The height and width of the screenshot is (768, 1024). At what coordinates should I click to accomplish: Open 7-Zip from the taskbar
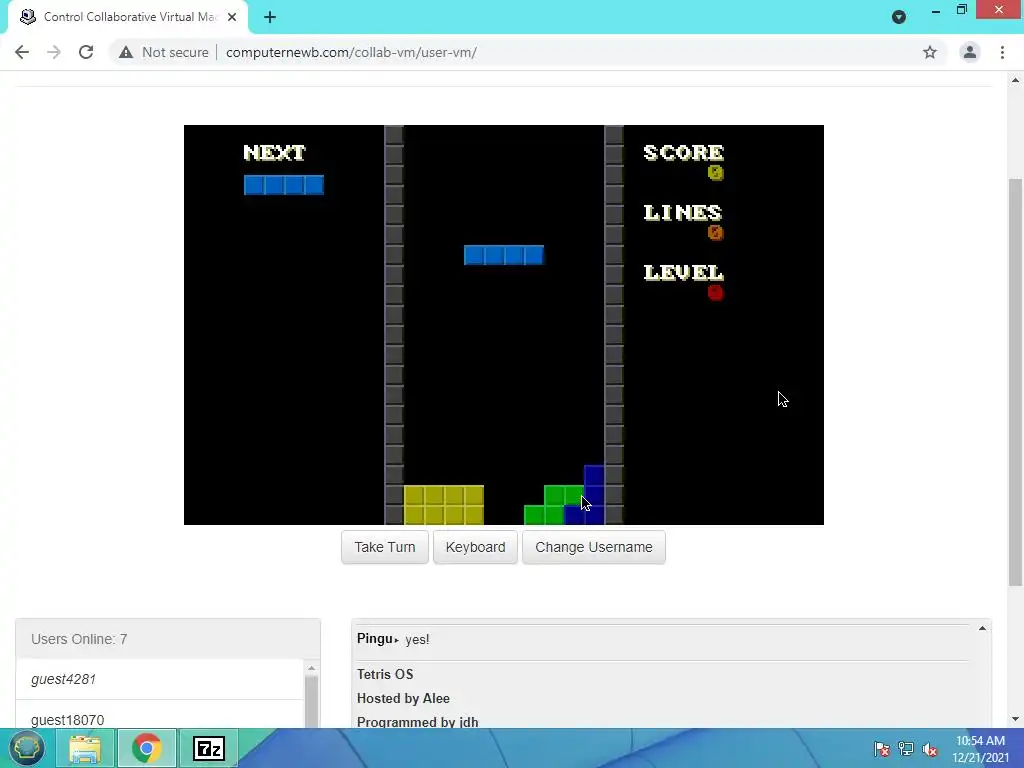tap(209, 748)
